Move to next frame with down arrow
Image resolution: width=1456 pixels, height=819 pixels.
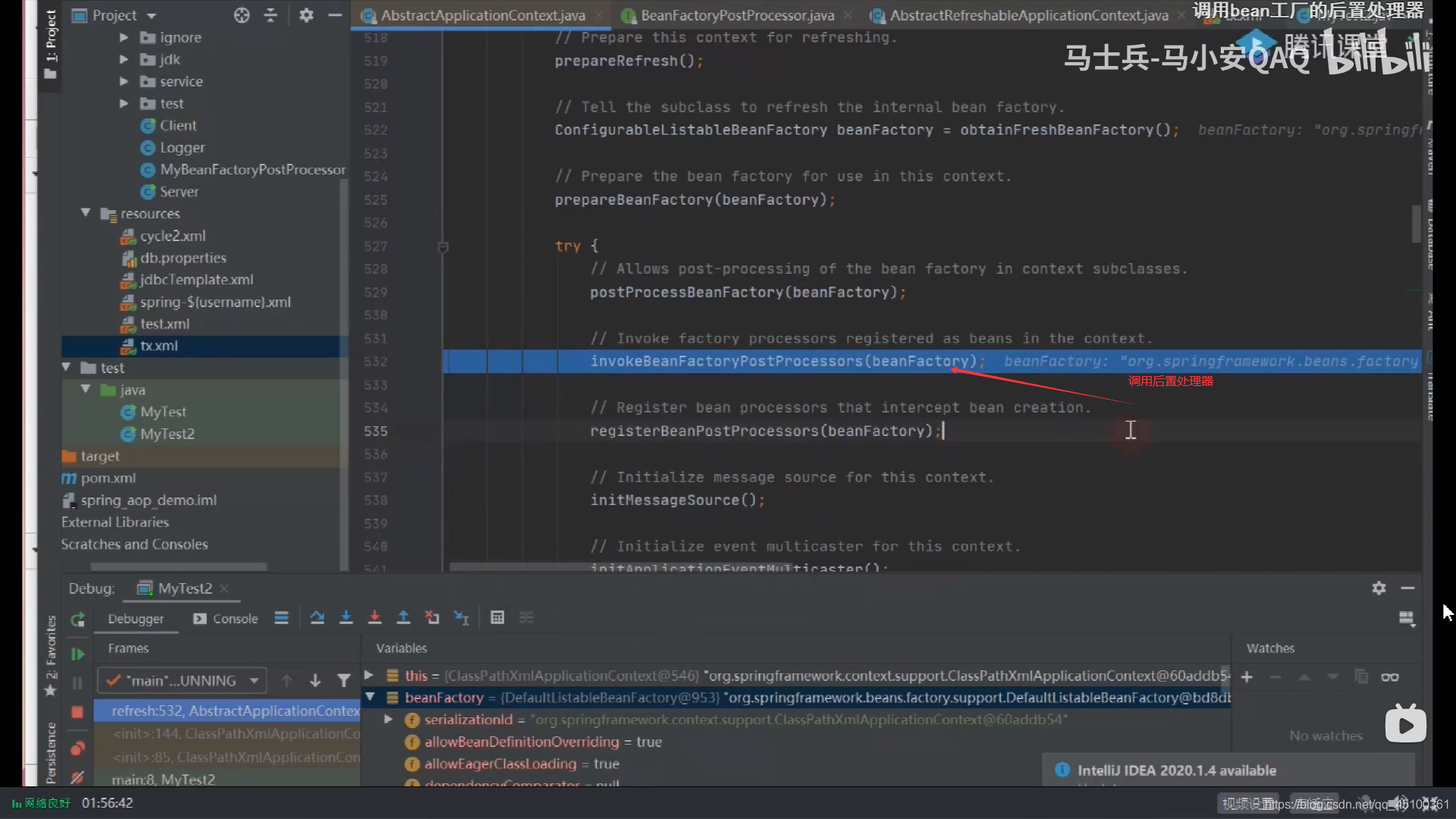point(315,680)
